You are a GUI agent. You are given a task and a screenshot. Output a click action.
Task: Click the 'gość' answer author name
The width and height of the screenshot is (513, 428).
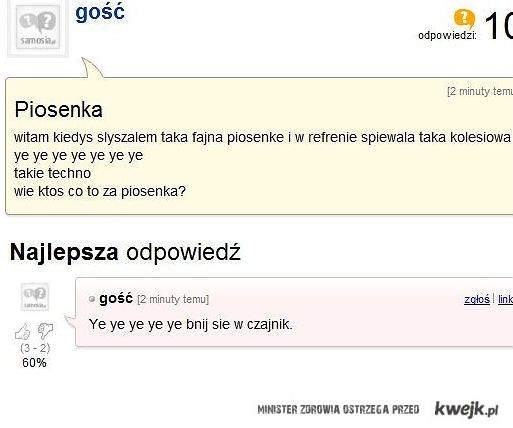116,298
